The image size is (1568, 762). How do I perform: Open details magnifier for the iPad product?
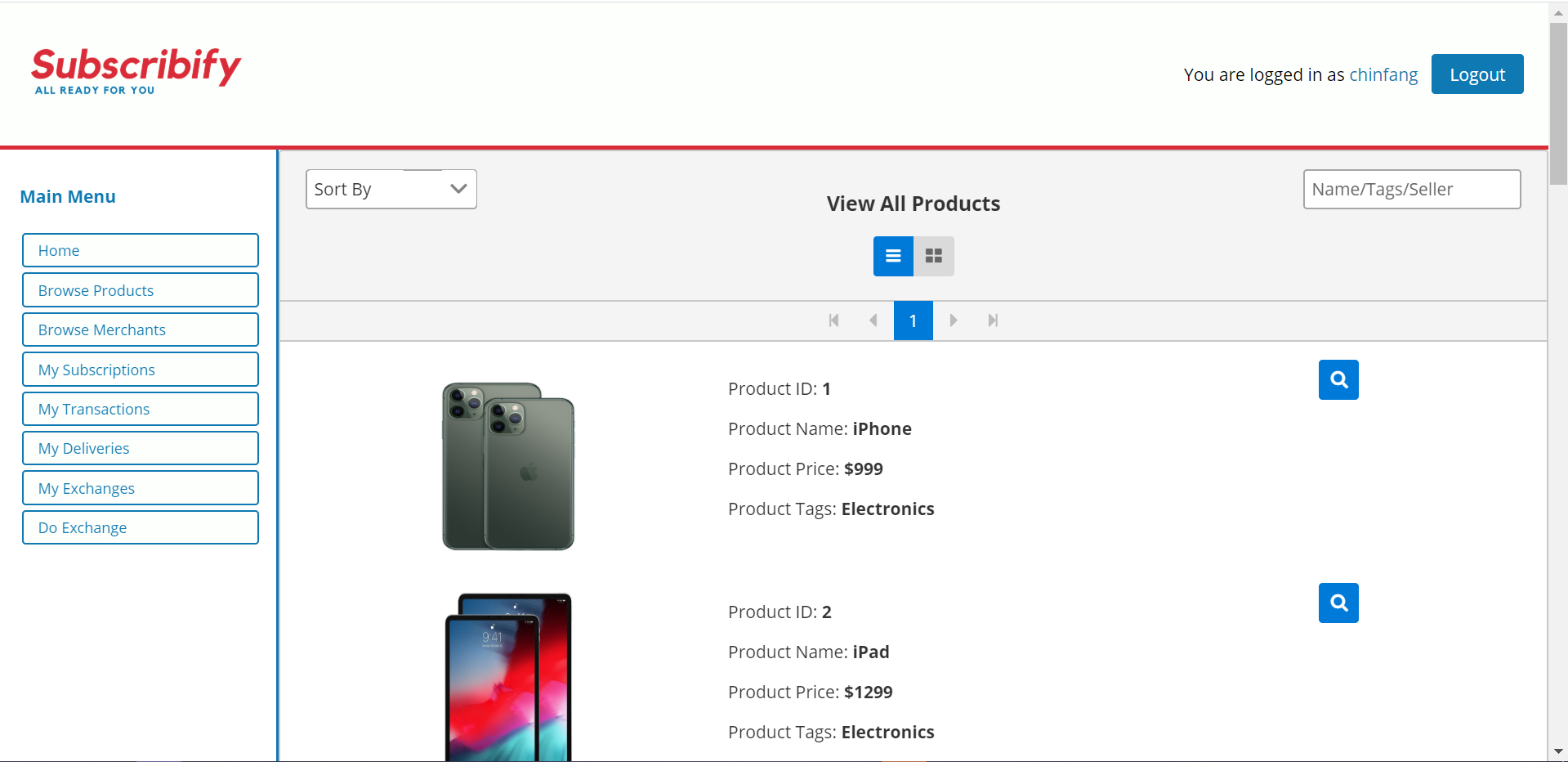1338,603
